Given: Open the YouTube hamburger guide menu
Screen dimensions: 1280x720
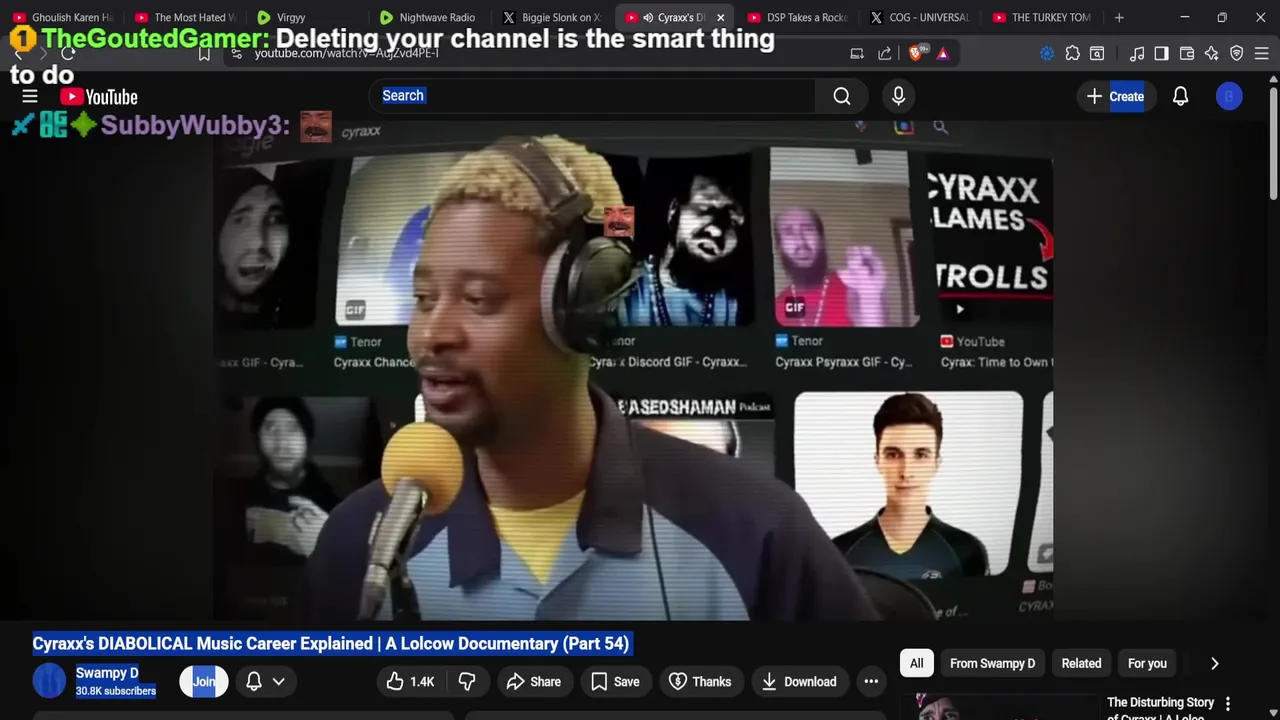Looking at the screenshot, I should pyautogui.click(x=30, y=96).
